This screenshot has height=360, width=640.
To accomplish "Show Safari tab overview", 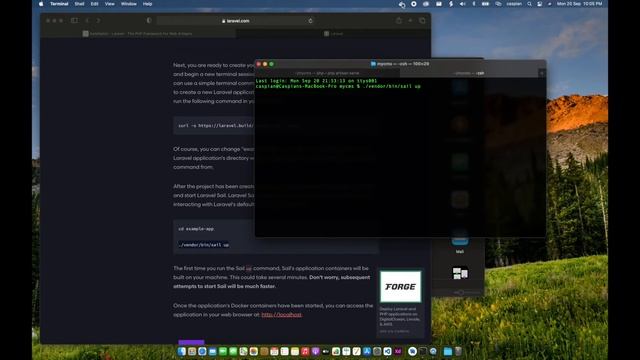I will click(422, 20).
